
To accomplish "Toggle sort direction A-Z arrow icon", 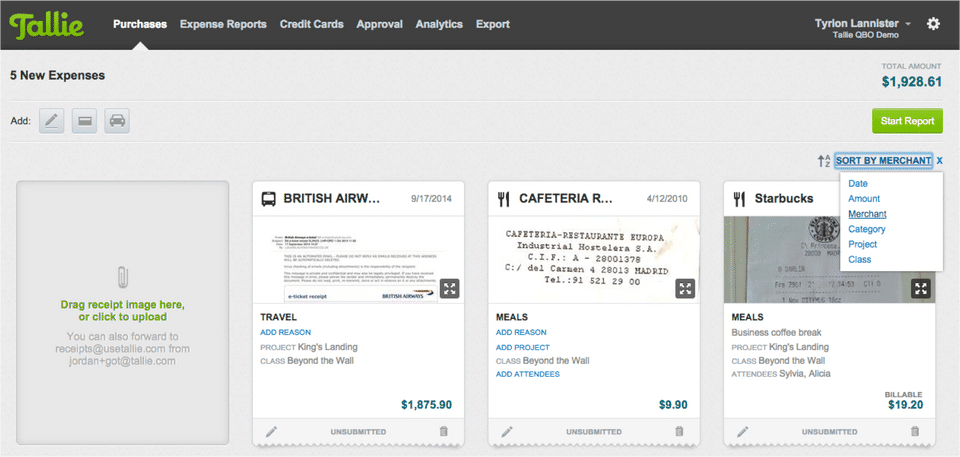I will tap(824, 161).
